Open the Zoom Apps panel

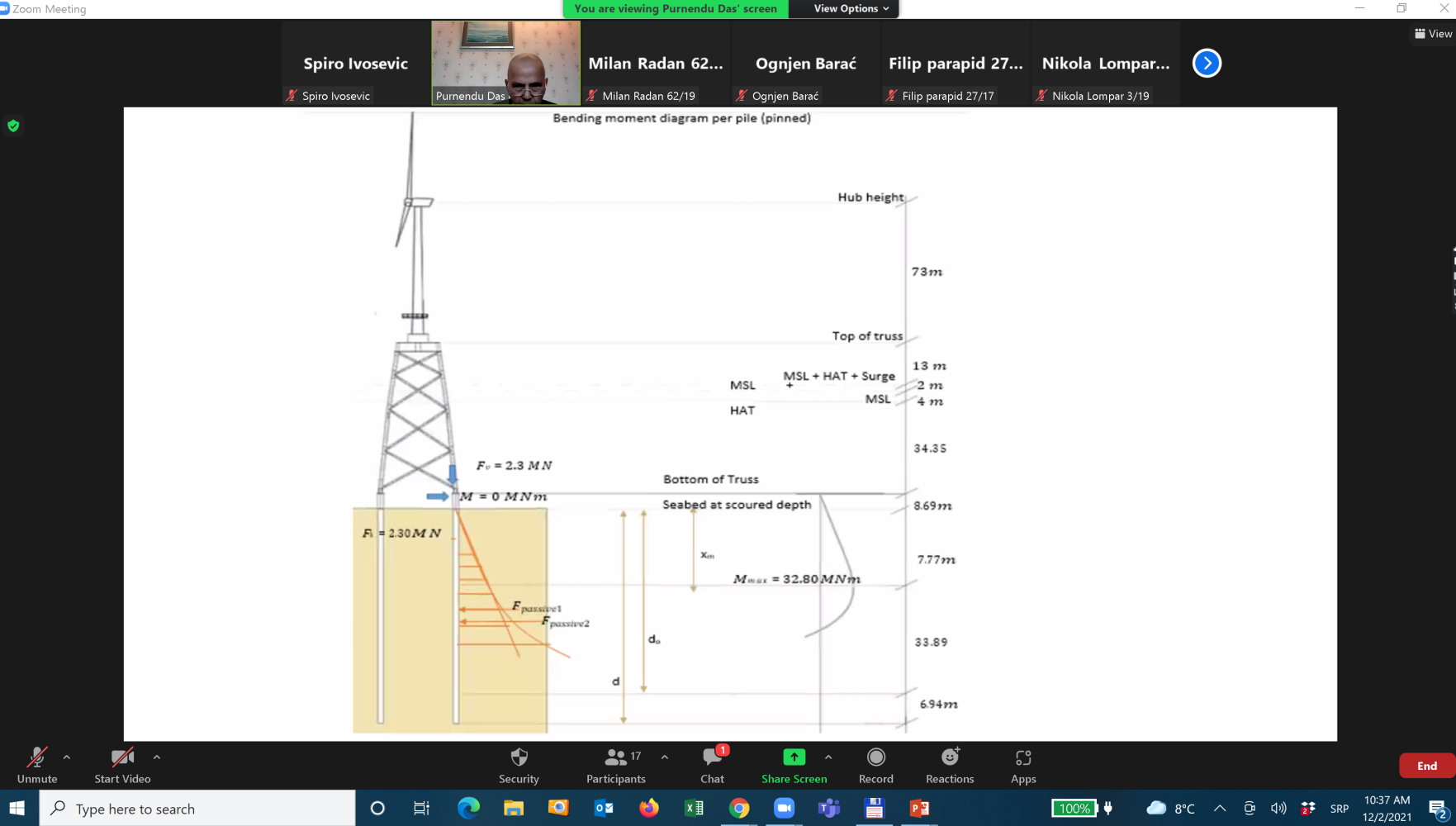point(1023,765)
